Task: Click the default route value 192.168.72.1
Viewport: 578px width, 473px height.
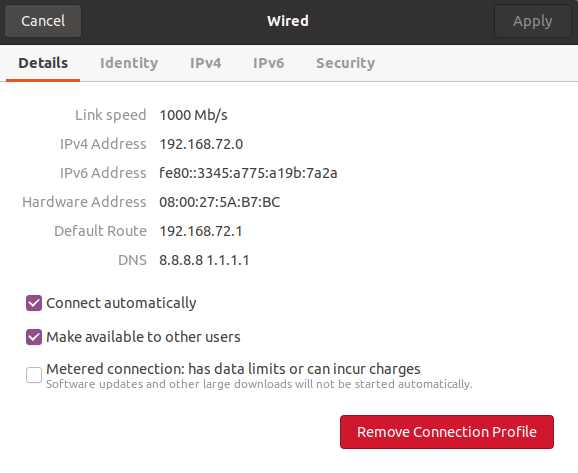Action: [x=201, y=231]
